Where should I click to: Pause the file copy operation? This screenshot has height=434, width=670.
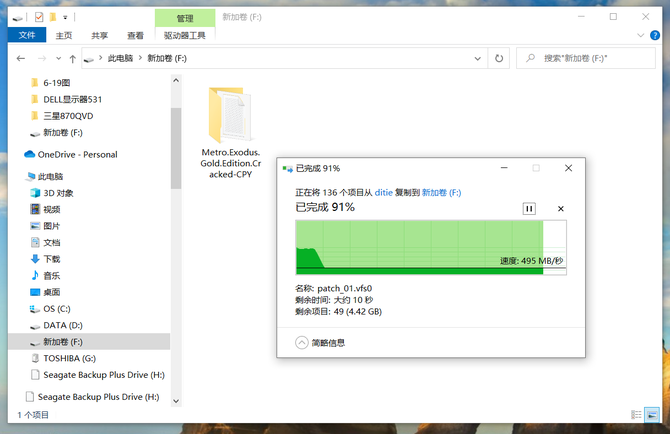click(529, 208)
